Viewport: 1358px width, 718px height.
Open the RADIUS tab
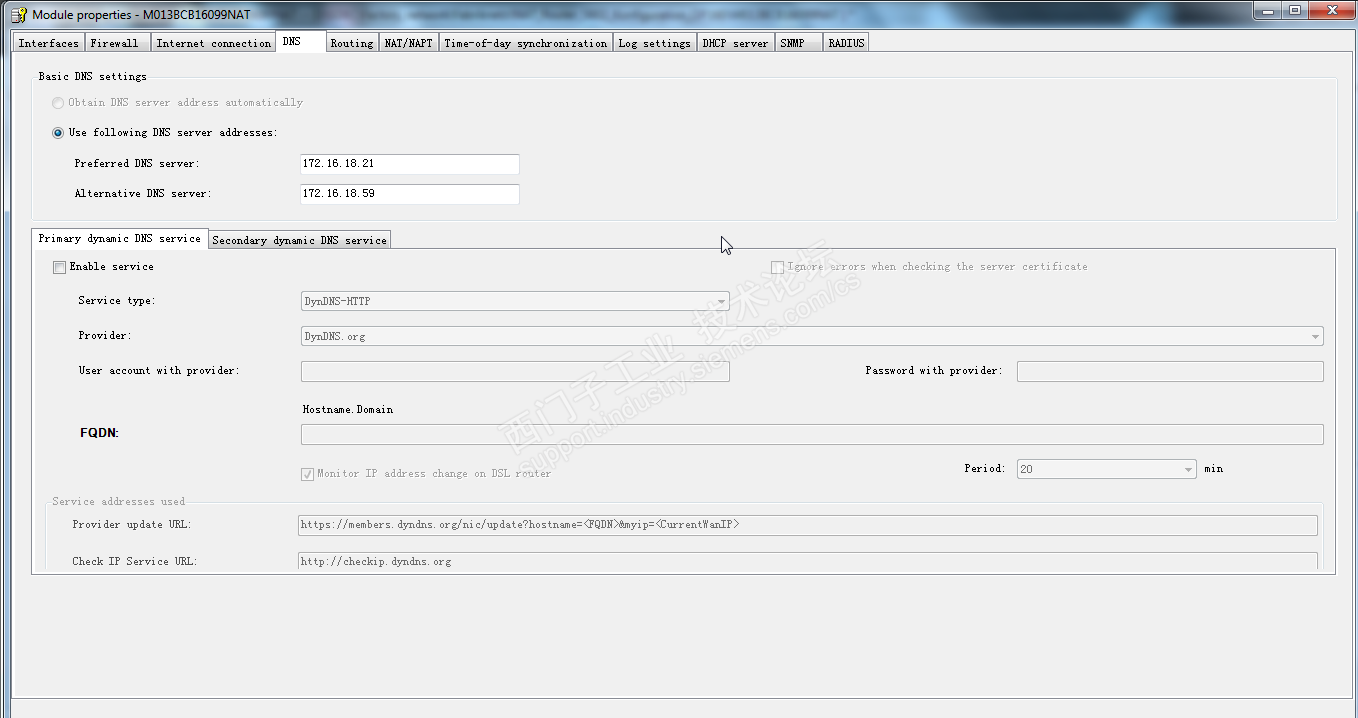tap(846, 43)
